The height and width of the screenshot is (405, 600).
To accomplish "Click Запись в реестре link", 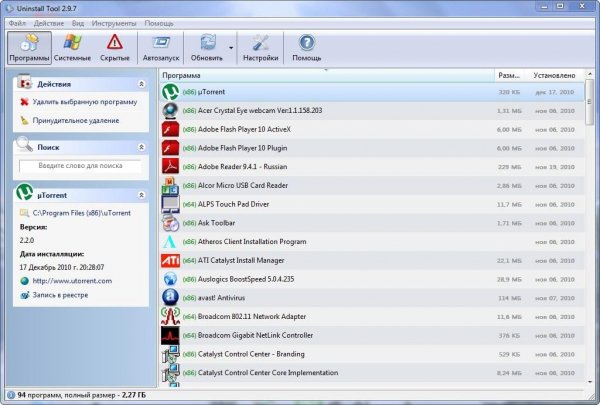I will (x=60, y=295).
